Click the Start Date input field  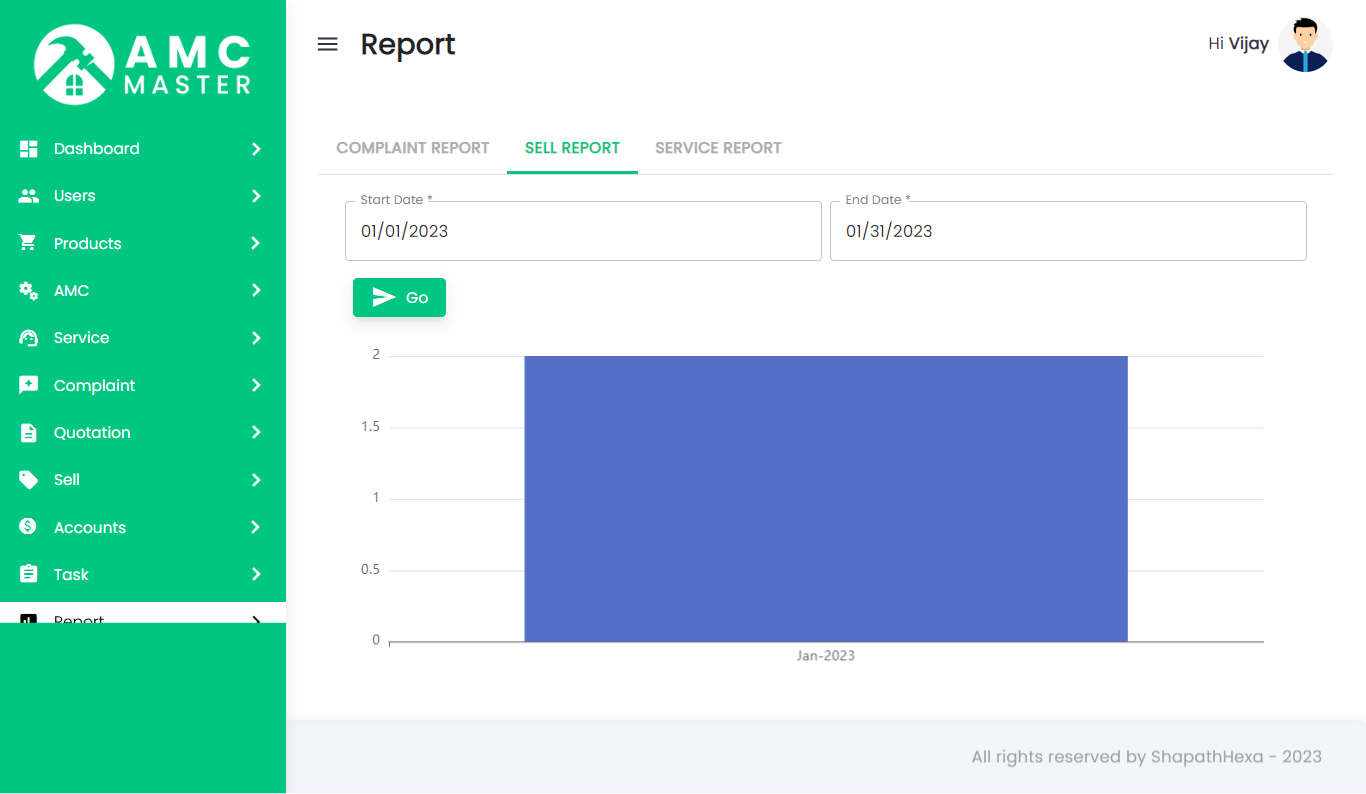(x=583, y=231)
